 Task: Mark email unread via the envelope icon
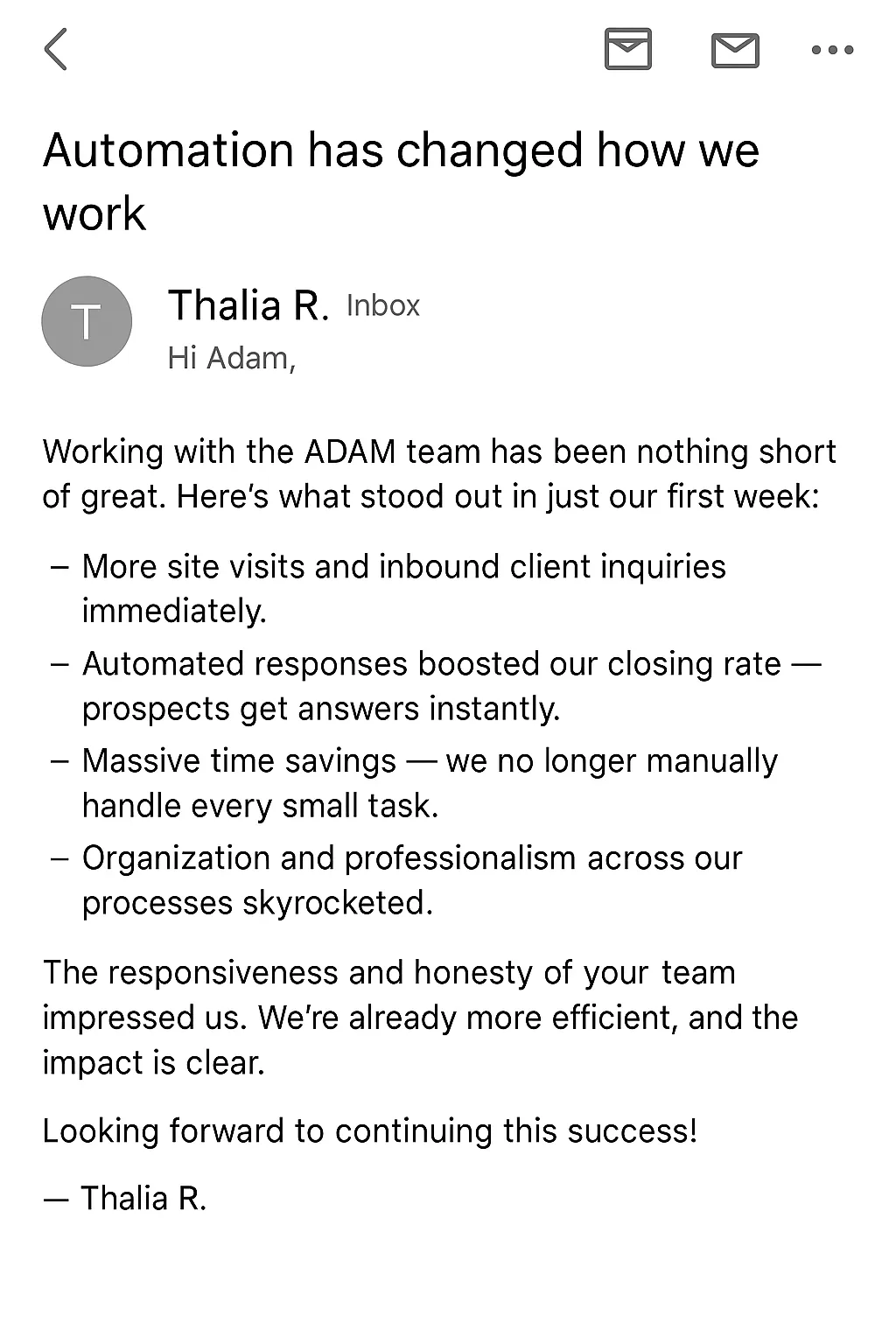pos(735,50)
